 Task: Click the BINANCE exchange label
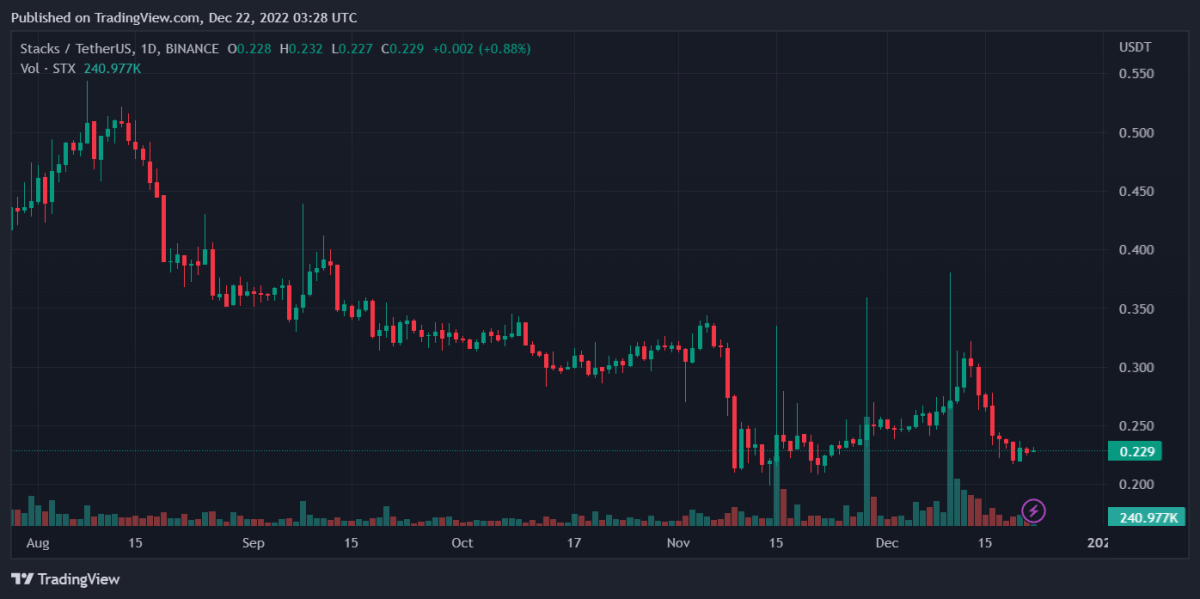[194, 48]
